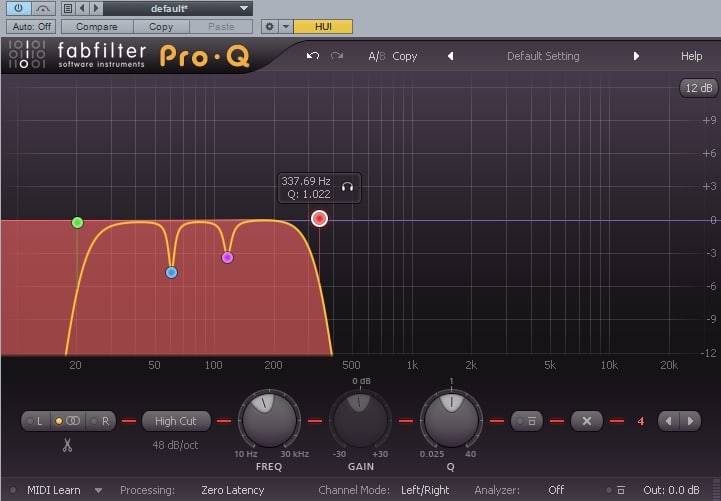The width and height of the screenshot is (721, 501).
Task: Open the High Cut filter shape dropdown
Action: tap(176, 421)
